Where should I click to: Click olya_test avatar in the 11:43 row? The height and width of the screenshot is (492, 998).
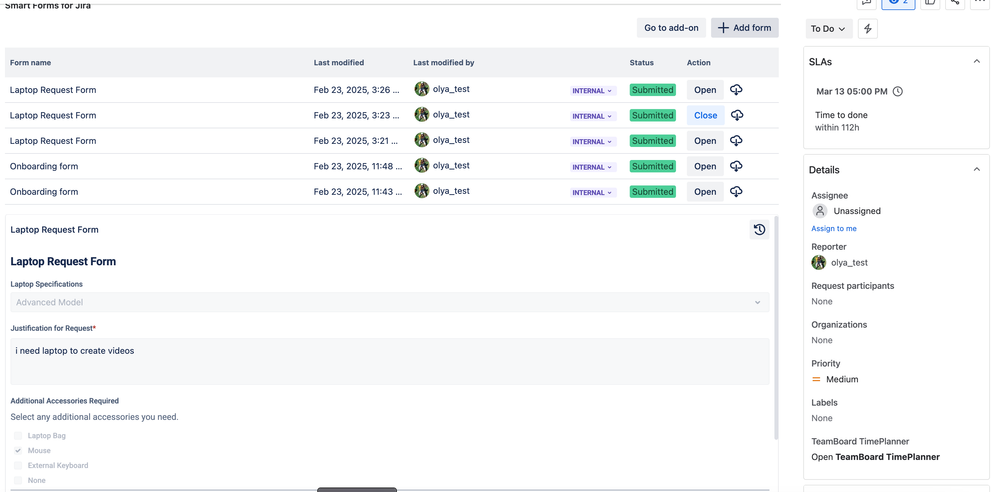click(421, 191)
